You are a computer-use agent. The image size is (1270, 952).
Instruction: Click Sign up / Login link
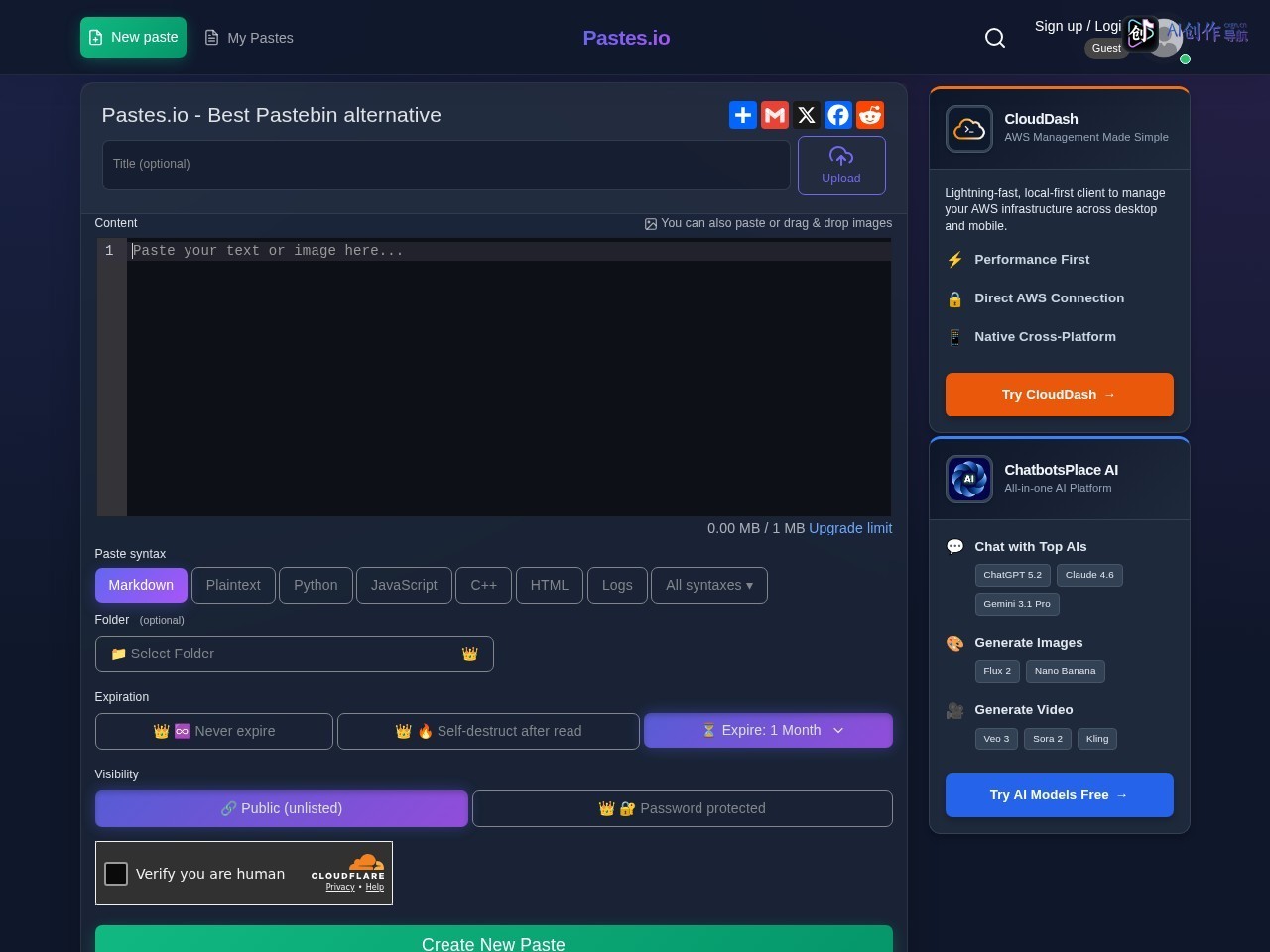(1078, 26)
